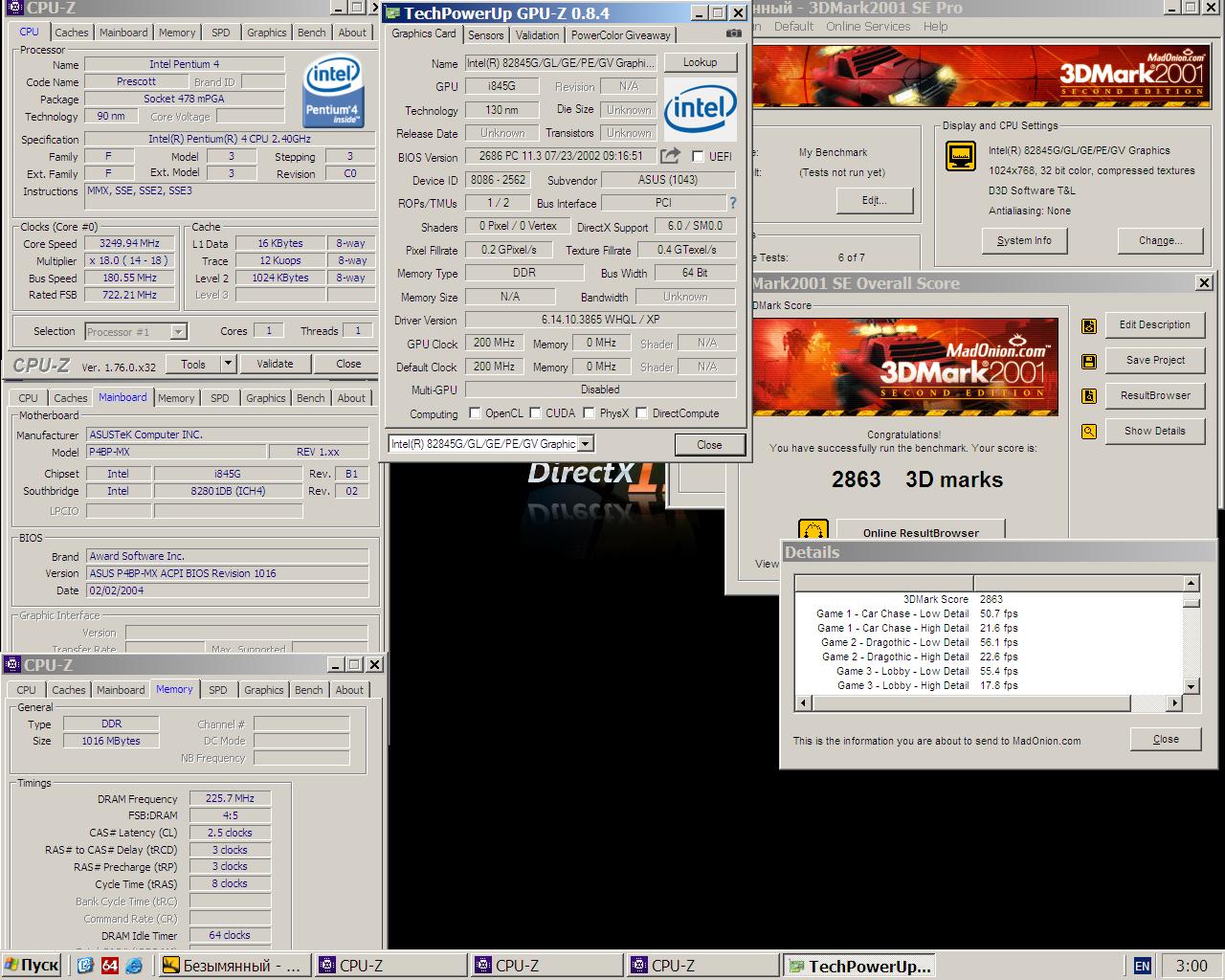
Task: Click the Details list scroll-up arrow
Action: point(1191,583)
